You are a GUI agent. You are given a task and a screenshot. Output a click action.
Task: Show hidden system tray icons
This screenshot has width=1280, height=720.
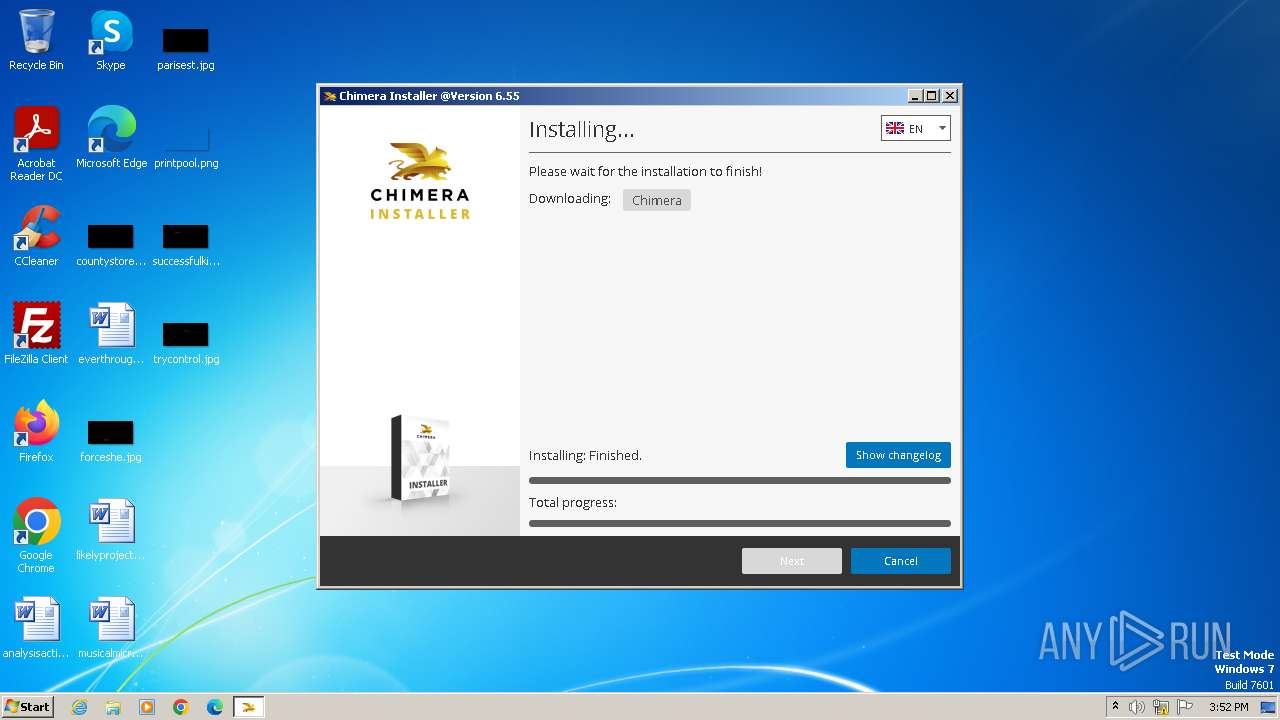click(x=1115, y=707)
